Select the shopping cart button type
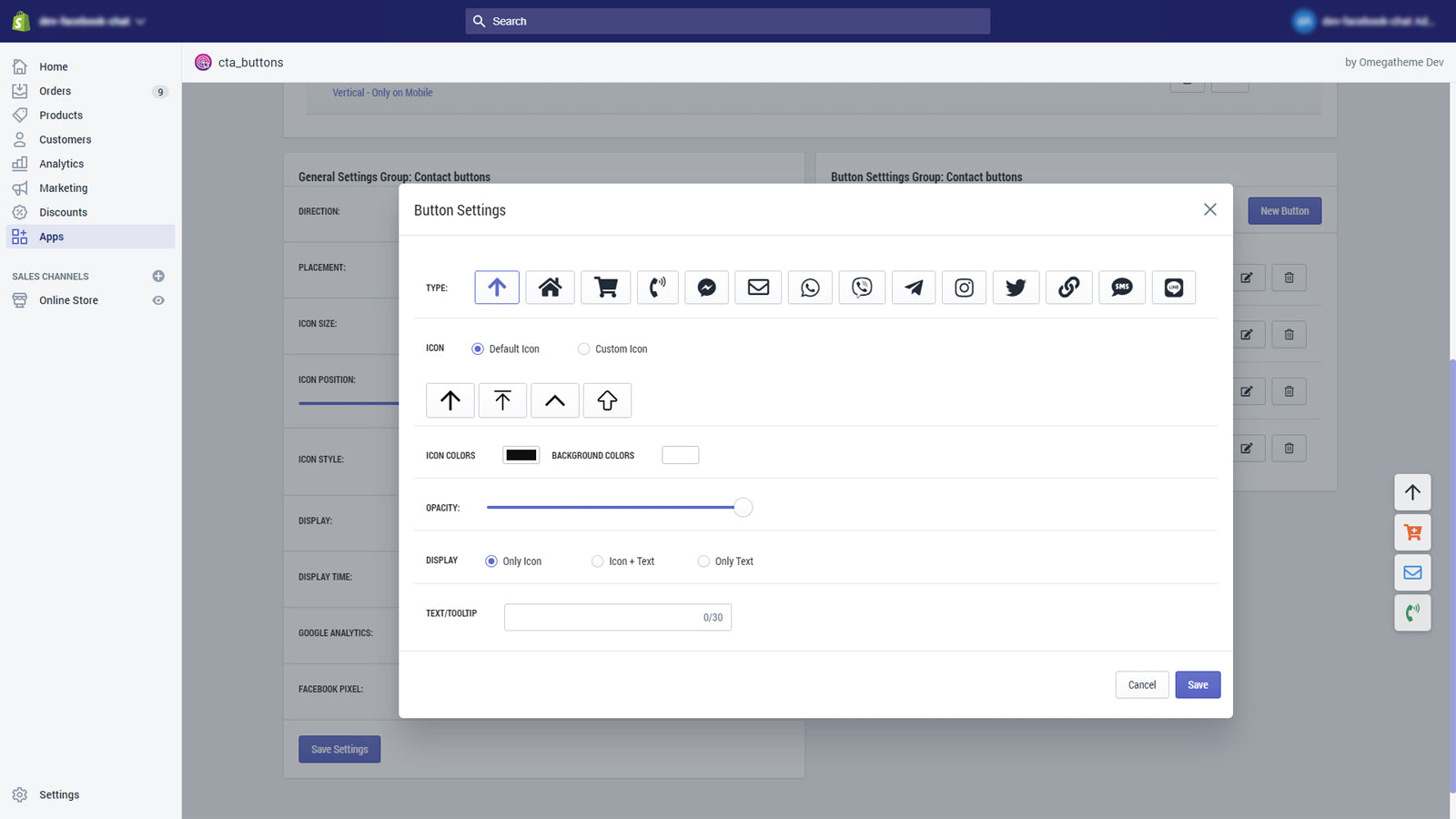The width and height of the screenshot is (1456, 819). pyautogui.click(x=605, y=287)
